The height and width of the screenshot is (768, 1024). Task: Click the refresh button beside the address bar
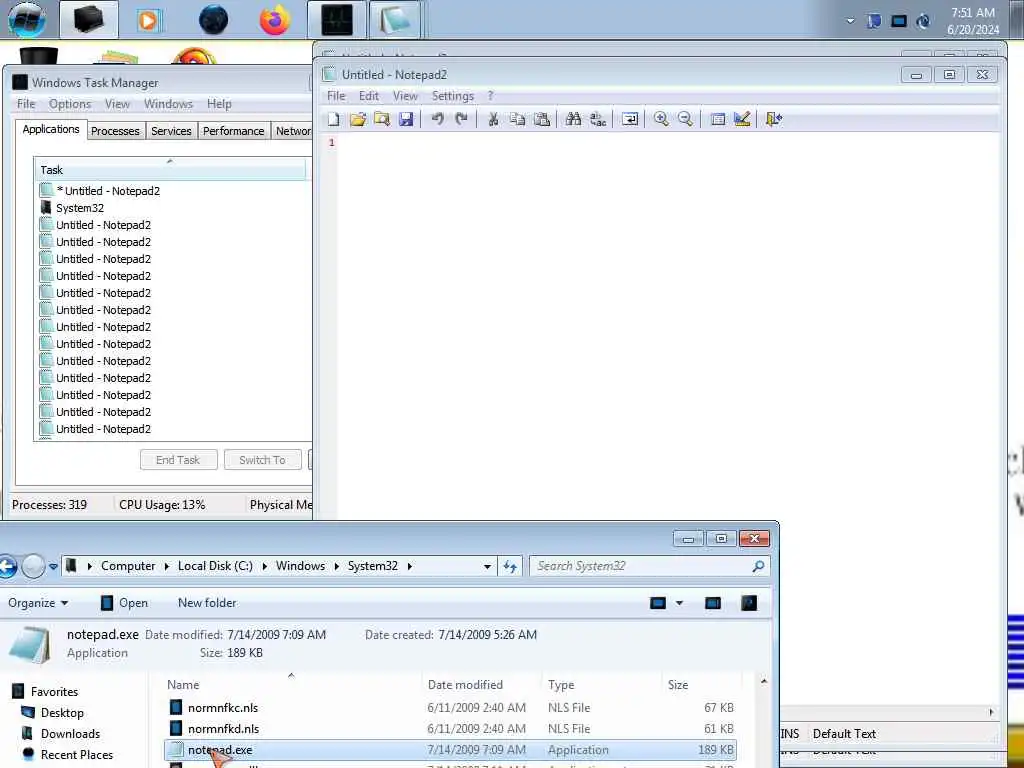pos(510,566)
